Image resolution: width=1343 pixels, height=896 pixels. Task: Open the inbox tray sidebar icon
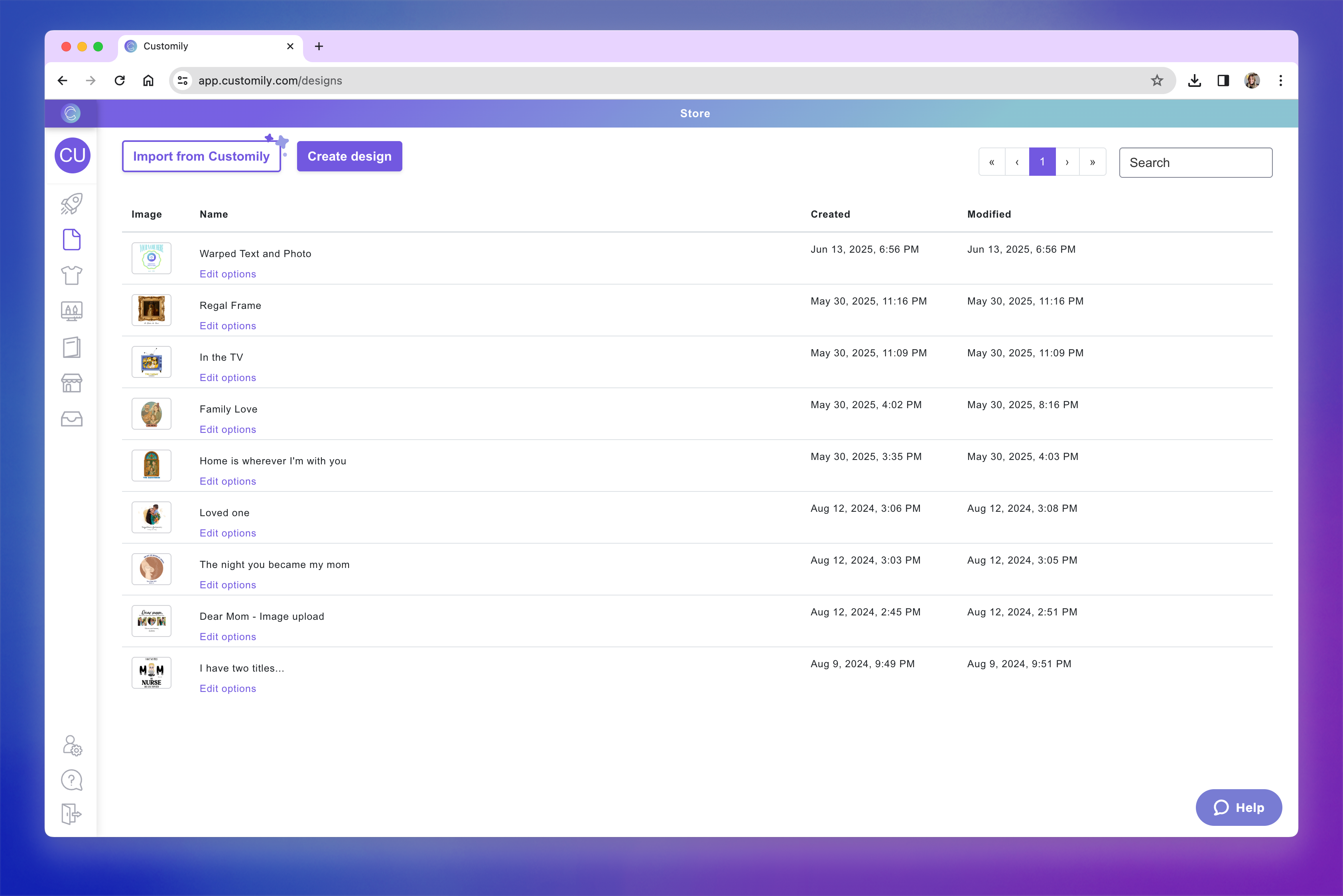coord(71,419)
